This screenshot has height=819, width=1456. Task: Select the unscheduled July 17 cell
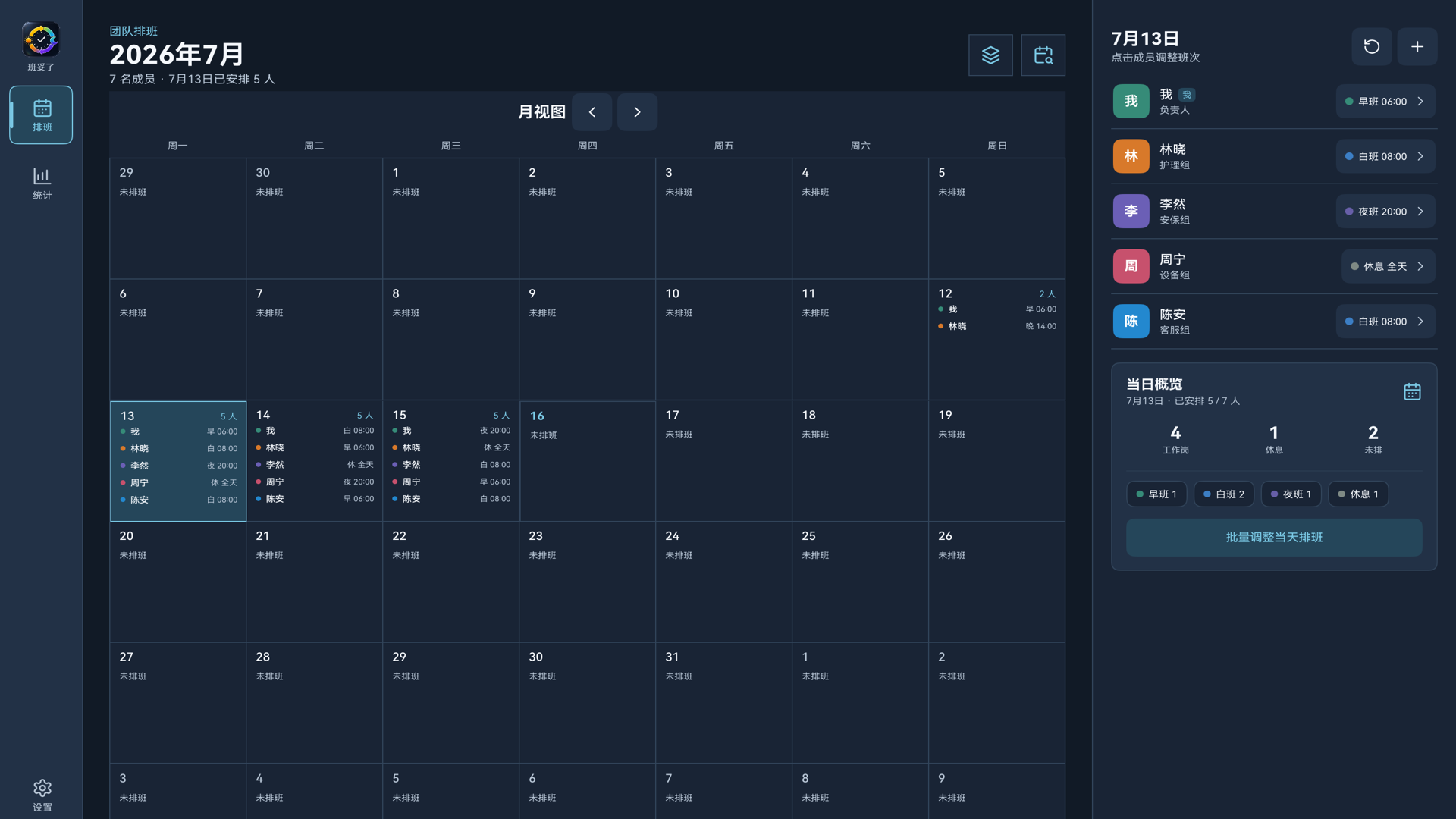click(724, 461)
